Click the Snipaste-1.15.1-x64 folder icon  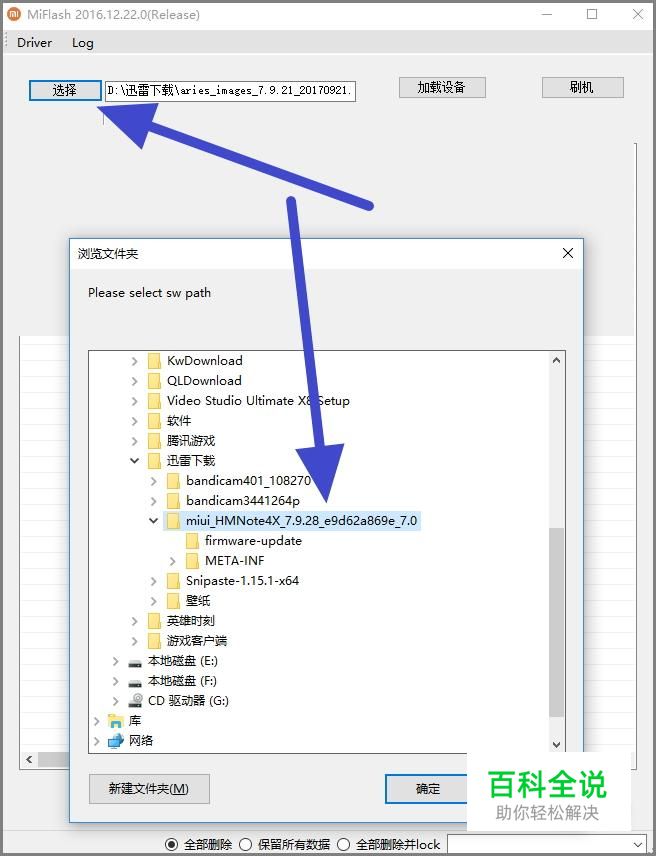[x=174, y=581]
